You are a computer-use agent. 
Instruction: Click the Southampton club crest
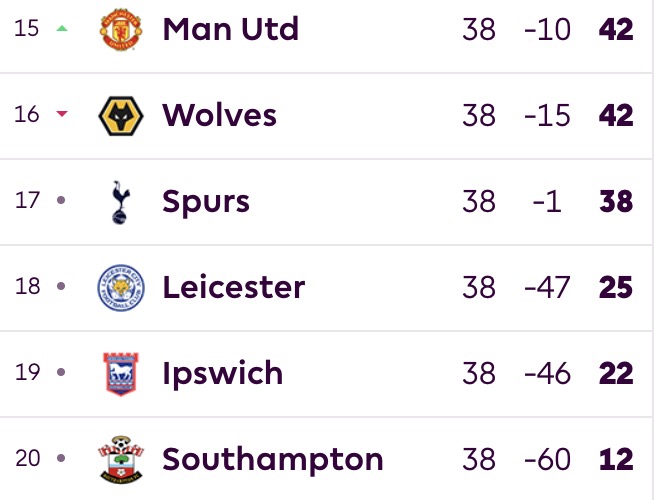click(120, 460)
